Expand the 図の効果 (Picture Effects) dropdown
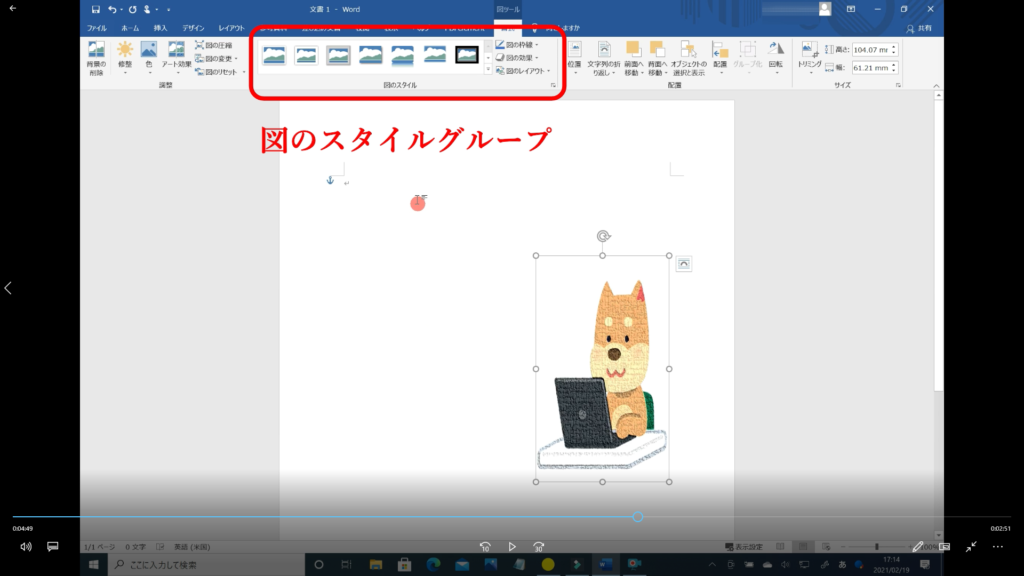This screenshot has width=1024, height=576. click(517, 58)
